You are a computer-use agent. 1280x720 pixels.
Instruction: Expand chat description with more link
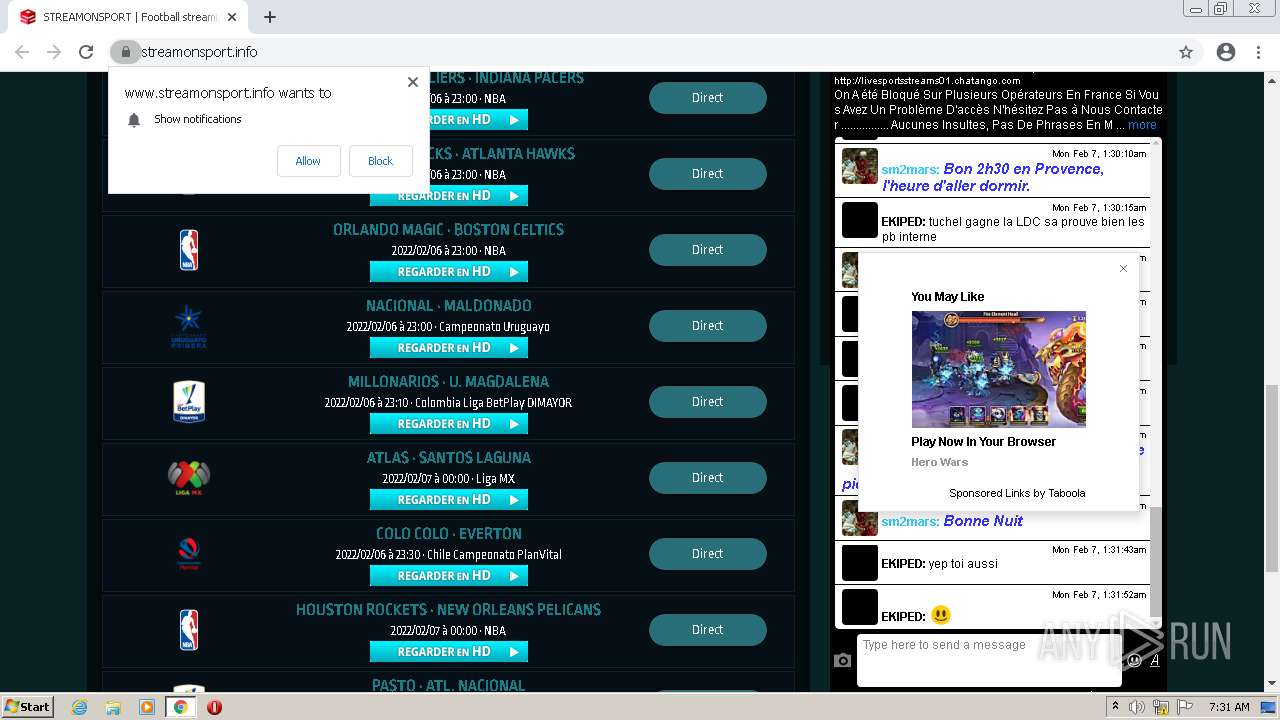click(1142, 125)
